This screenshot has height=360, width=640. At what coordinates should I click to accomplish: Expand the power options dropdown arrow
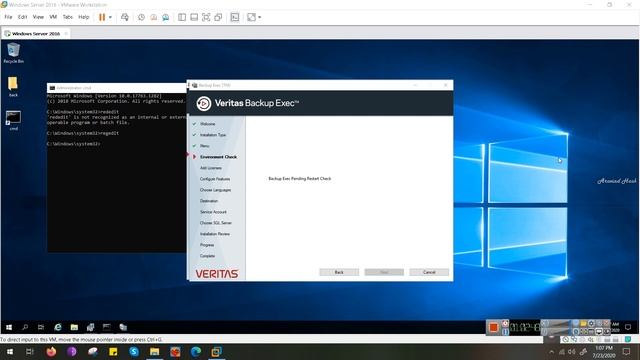(110, 17)
